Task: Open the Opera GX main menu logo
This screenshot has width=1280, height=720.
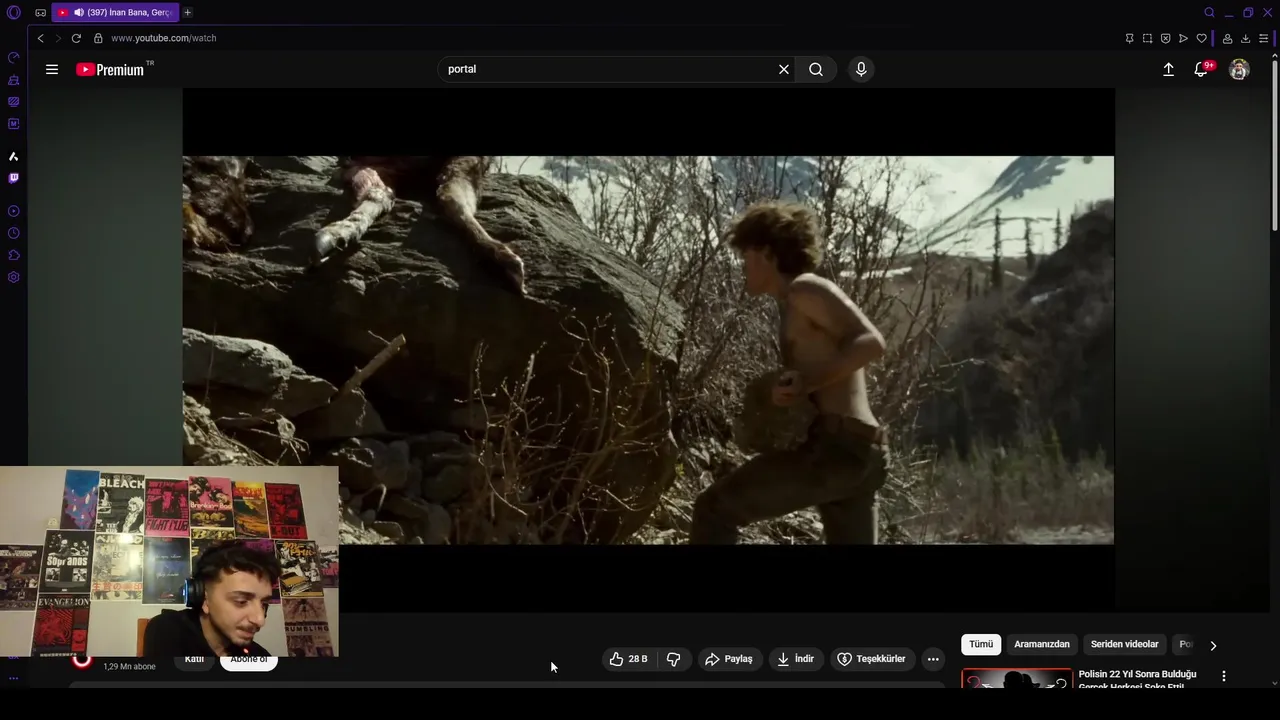Action: [13, 13]
